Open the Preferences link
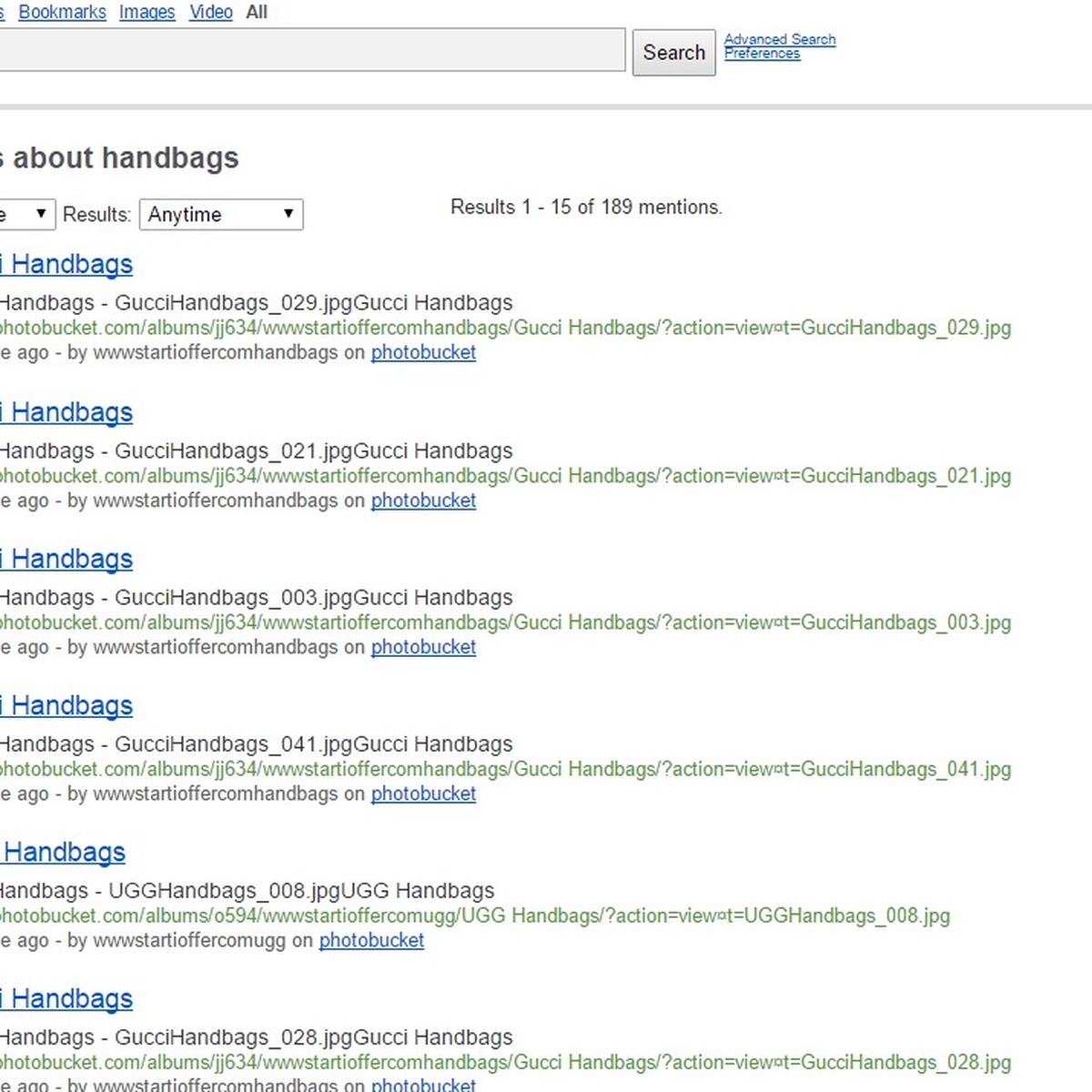Viewport: 1092px width, 1092px height. [762, 54]
